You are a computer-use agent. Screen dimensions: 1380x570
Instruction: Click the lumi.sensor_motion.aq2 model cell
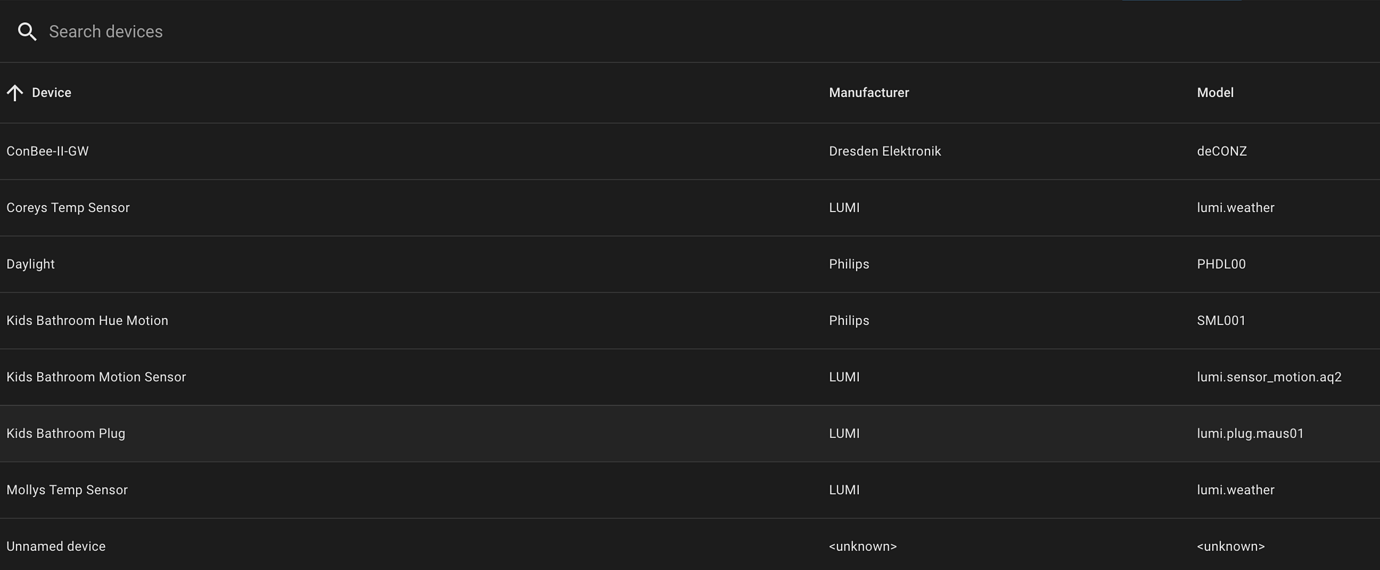(1268, 377)
